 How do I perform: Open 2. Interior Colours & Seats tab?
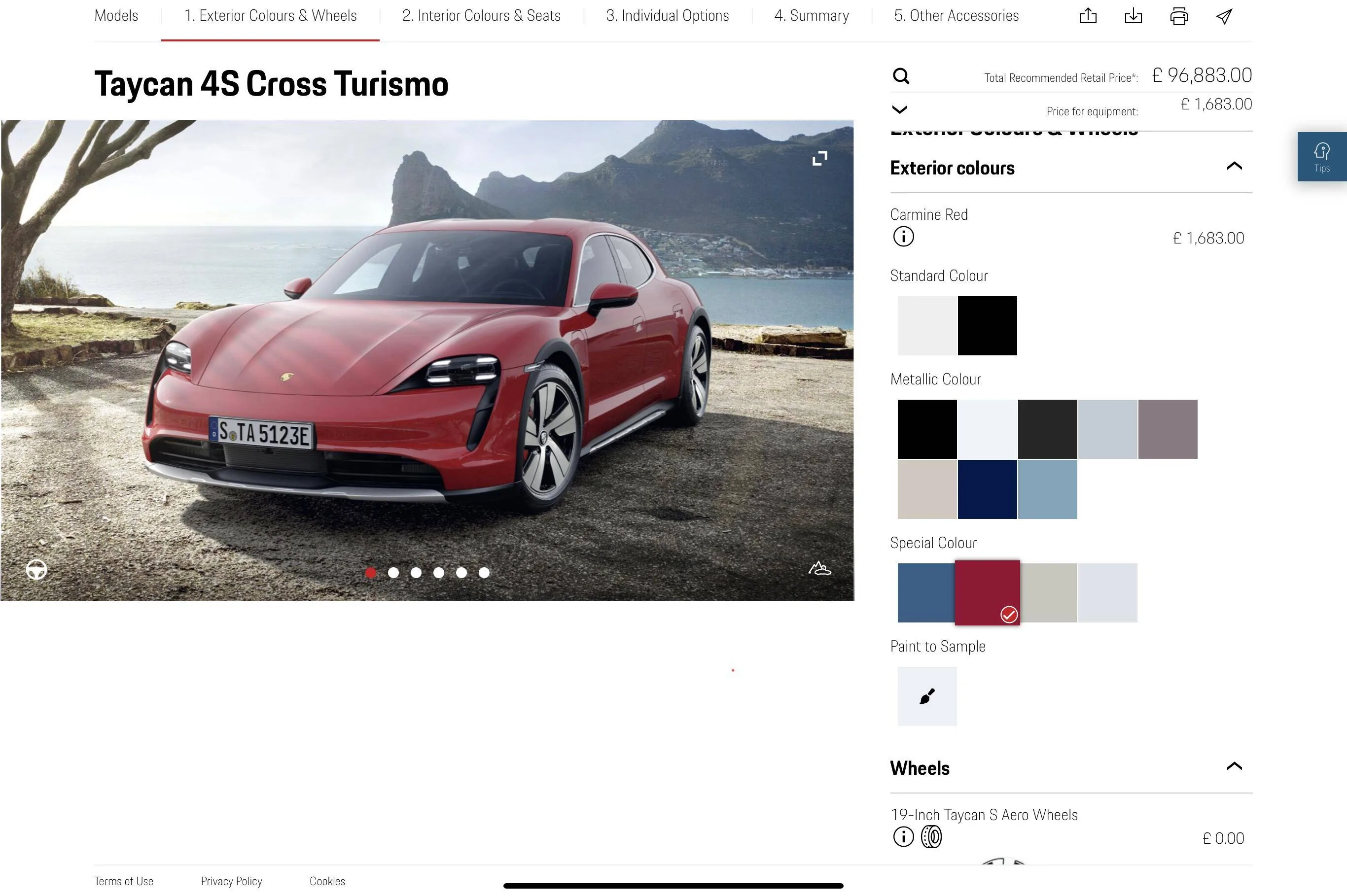tap(481, 16)
